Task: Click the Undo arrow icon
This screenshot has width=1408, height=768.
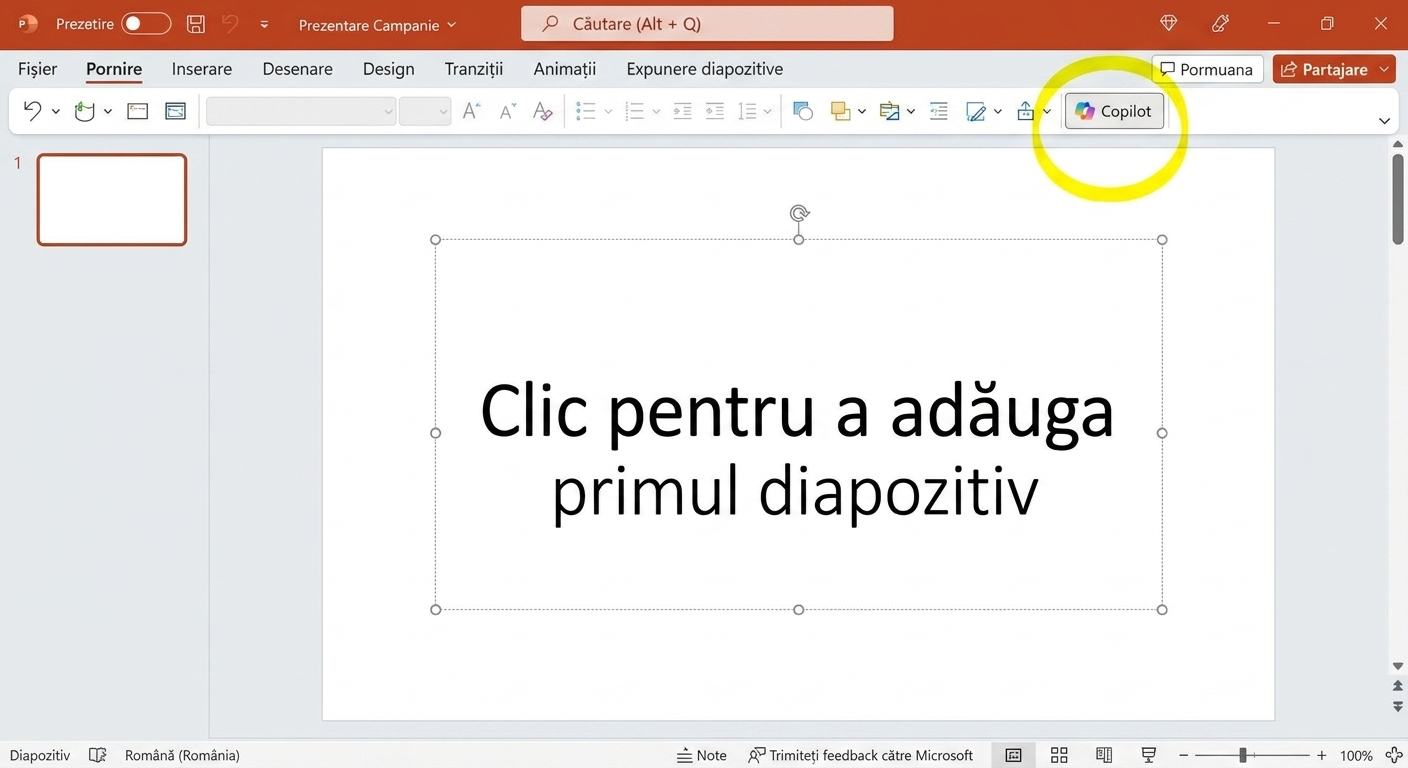Action: coord(32,111)
